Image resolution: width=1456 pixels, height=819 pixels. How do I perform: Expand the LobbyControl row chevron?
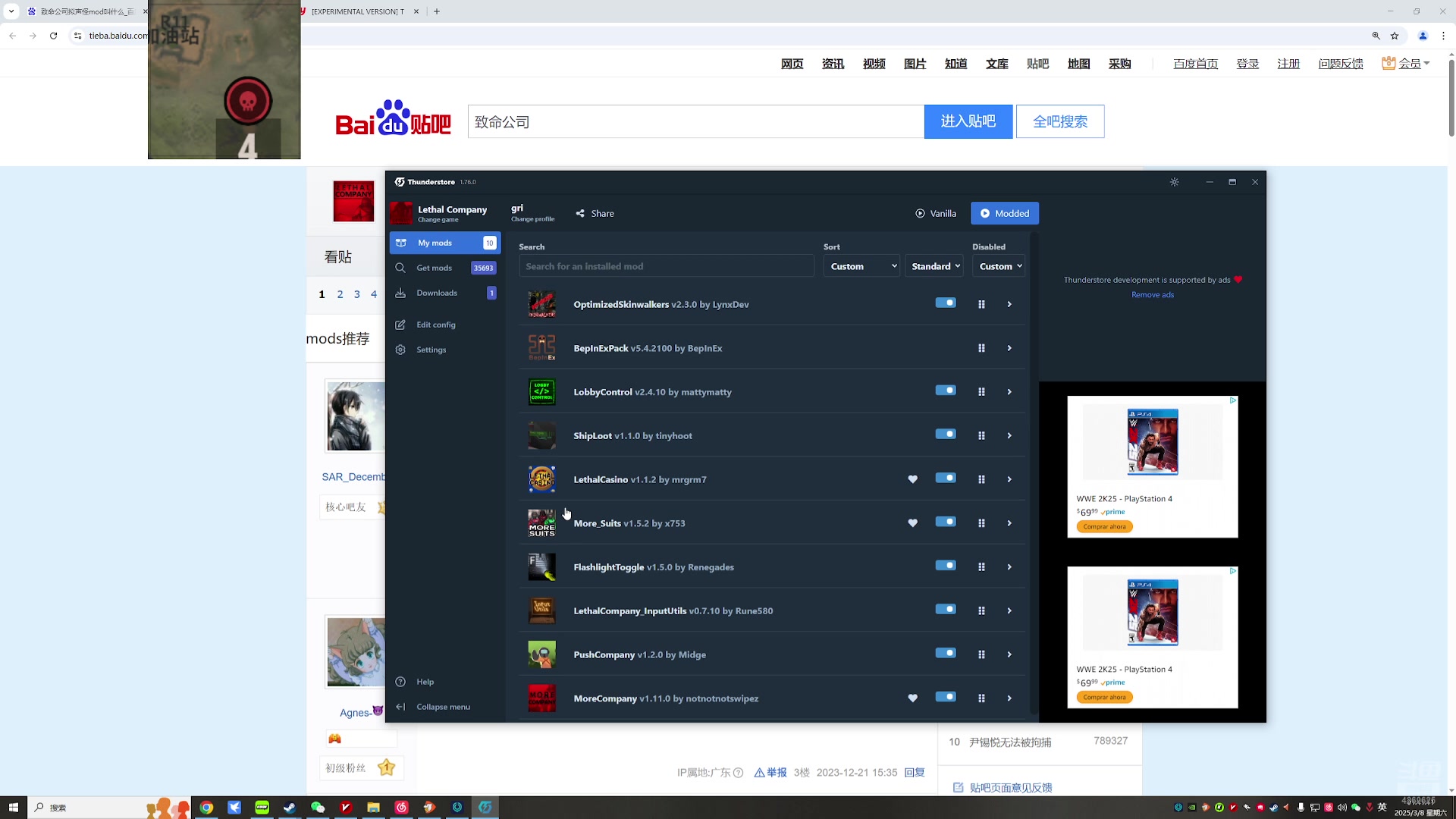click(x=1009, y=392)
